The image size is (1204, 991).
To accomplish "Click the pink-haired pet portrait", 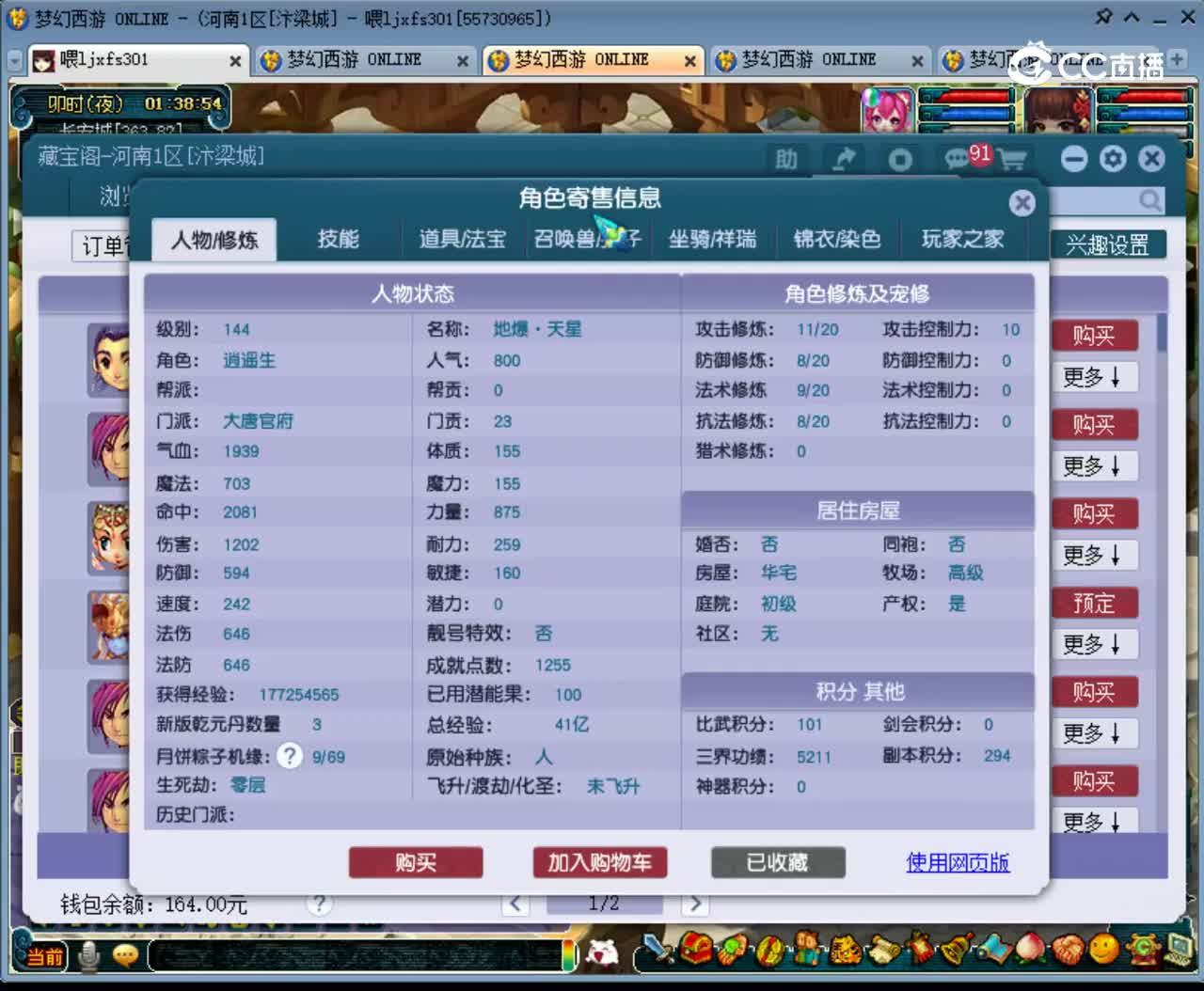I will pyautogui.click(x=888, y=110).
